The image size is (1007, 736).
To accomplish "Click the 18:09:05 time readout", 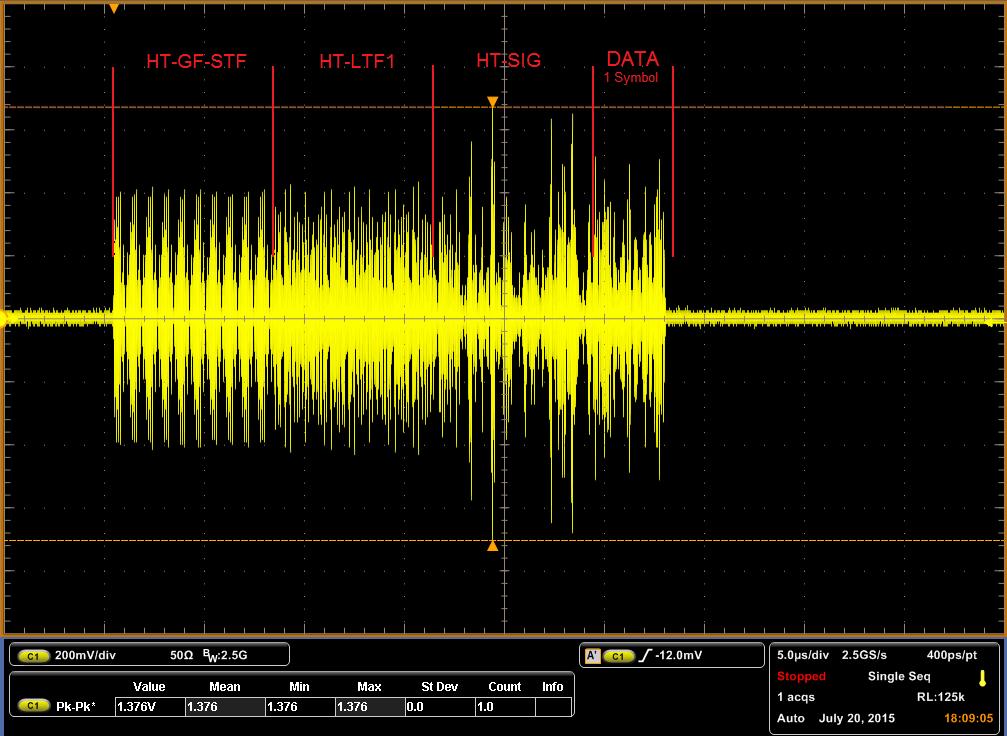I will 968,718.
